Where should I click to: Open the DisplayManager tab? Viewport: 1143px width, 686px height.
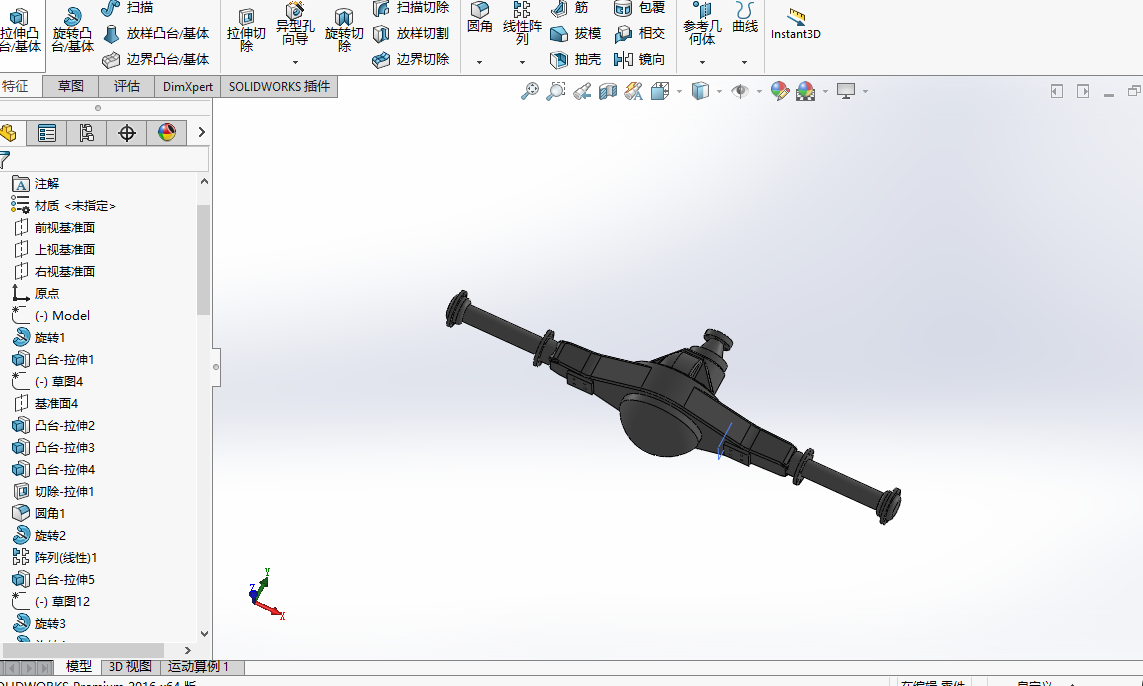click(x=167, y=133)
